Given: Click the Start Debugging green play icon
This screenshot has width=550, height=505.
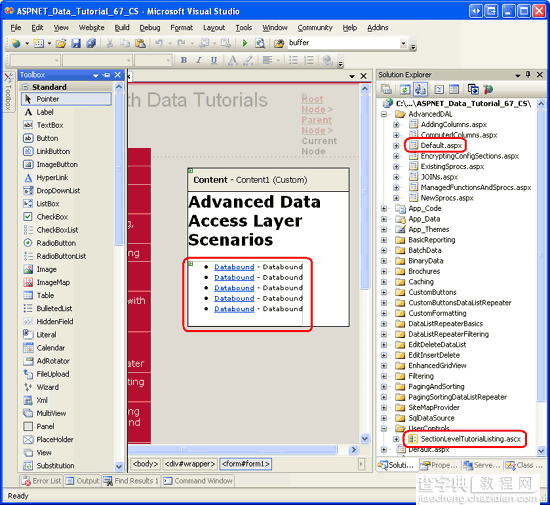Looking at the screenshot, I should coord(245,43).
